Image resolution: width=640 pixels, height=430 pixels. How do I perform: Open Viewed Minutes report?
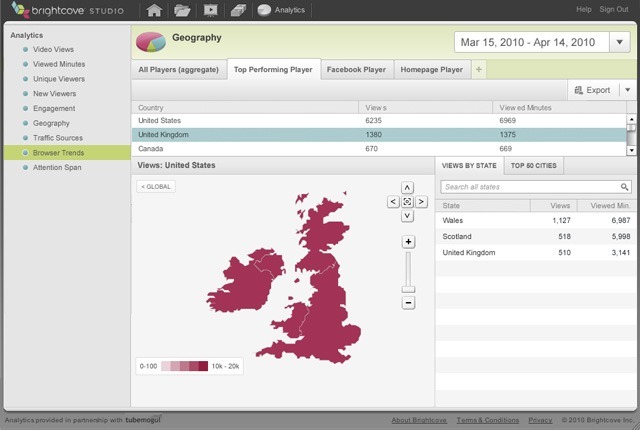point(59,64)
